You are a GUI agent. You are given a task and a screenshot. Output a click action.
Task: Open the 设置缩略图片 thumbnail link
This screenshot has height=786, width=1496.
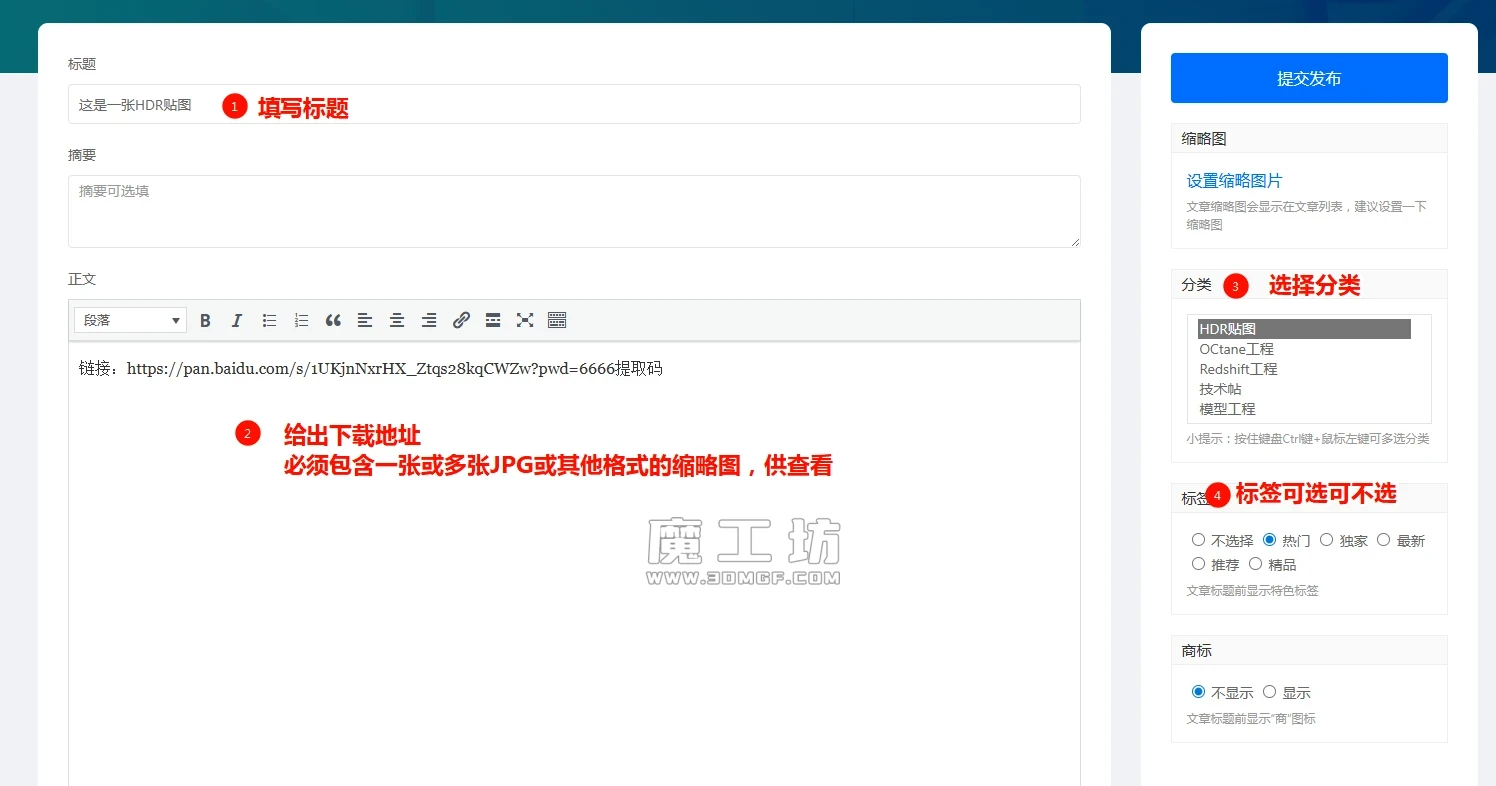click(x=1234, y=181)
